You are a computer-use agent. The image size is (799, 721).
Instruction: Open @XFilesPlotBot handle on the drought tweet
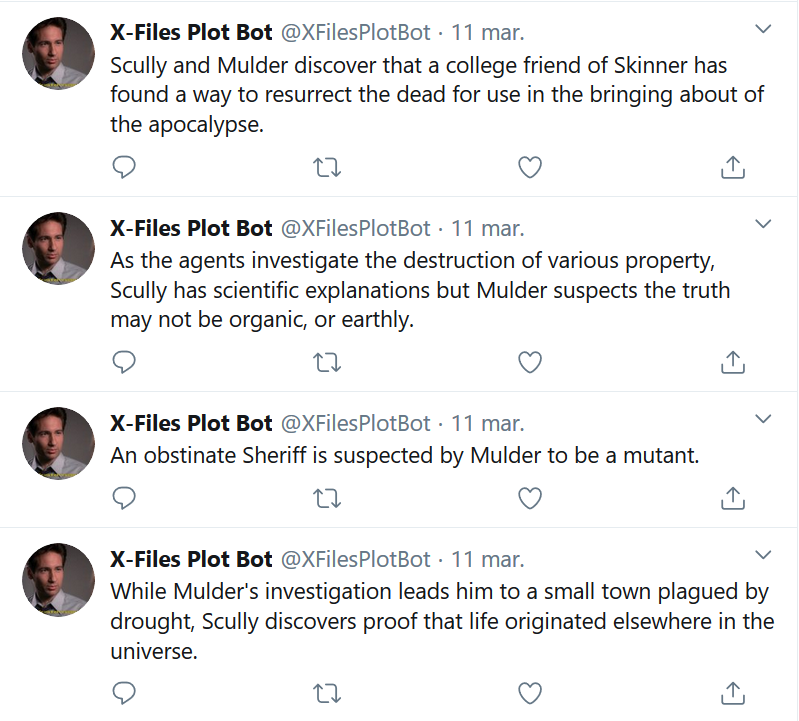(356, 559)
